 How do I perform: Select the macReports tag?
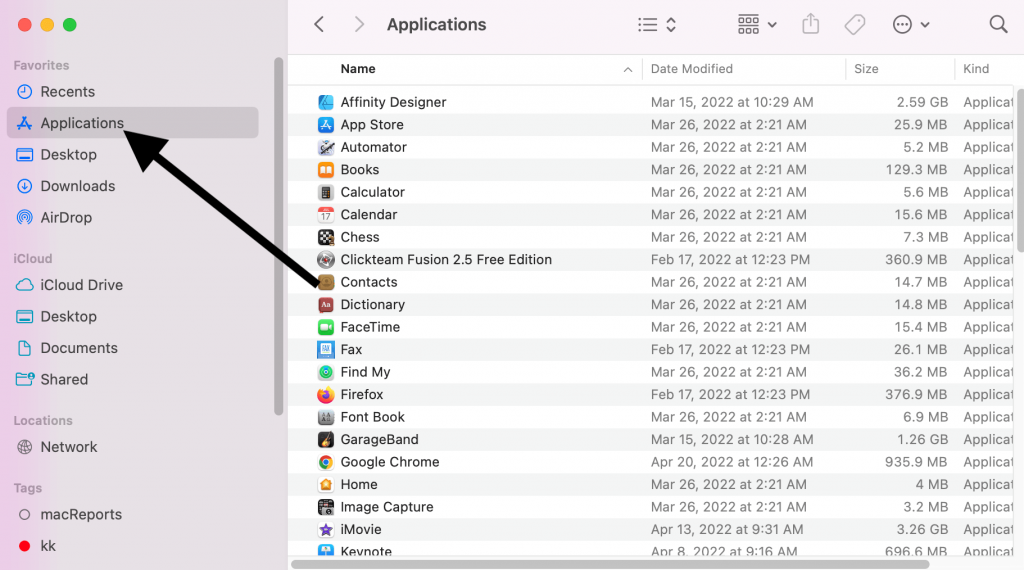(x=133, y=515)
